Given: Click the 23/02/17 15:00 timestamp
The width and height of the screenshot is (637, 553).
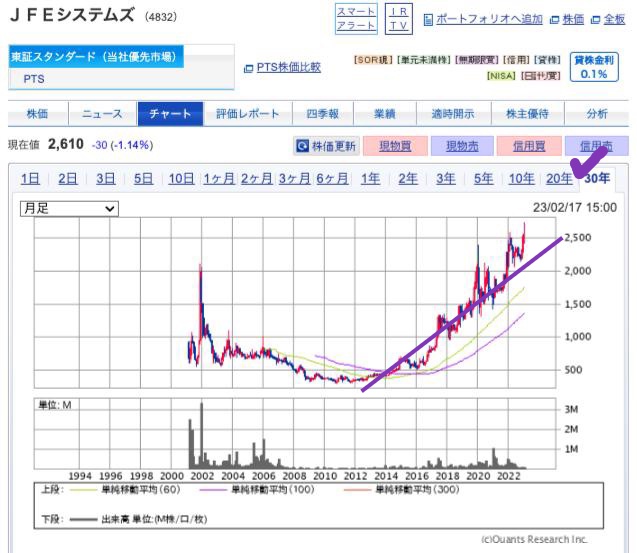Looking at the screenshot, I should click(x=574, y=208).
